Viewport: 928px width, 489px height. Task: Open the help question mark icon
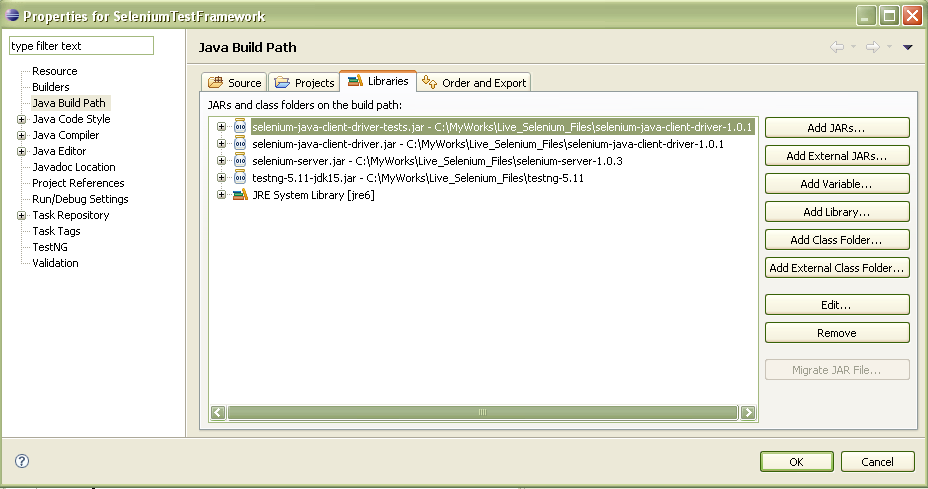[22, 461]
